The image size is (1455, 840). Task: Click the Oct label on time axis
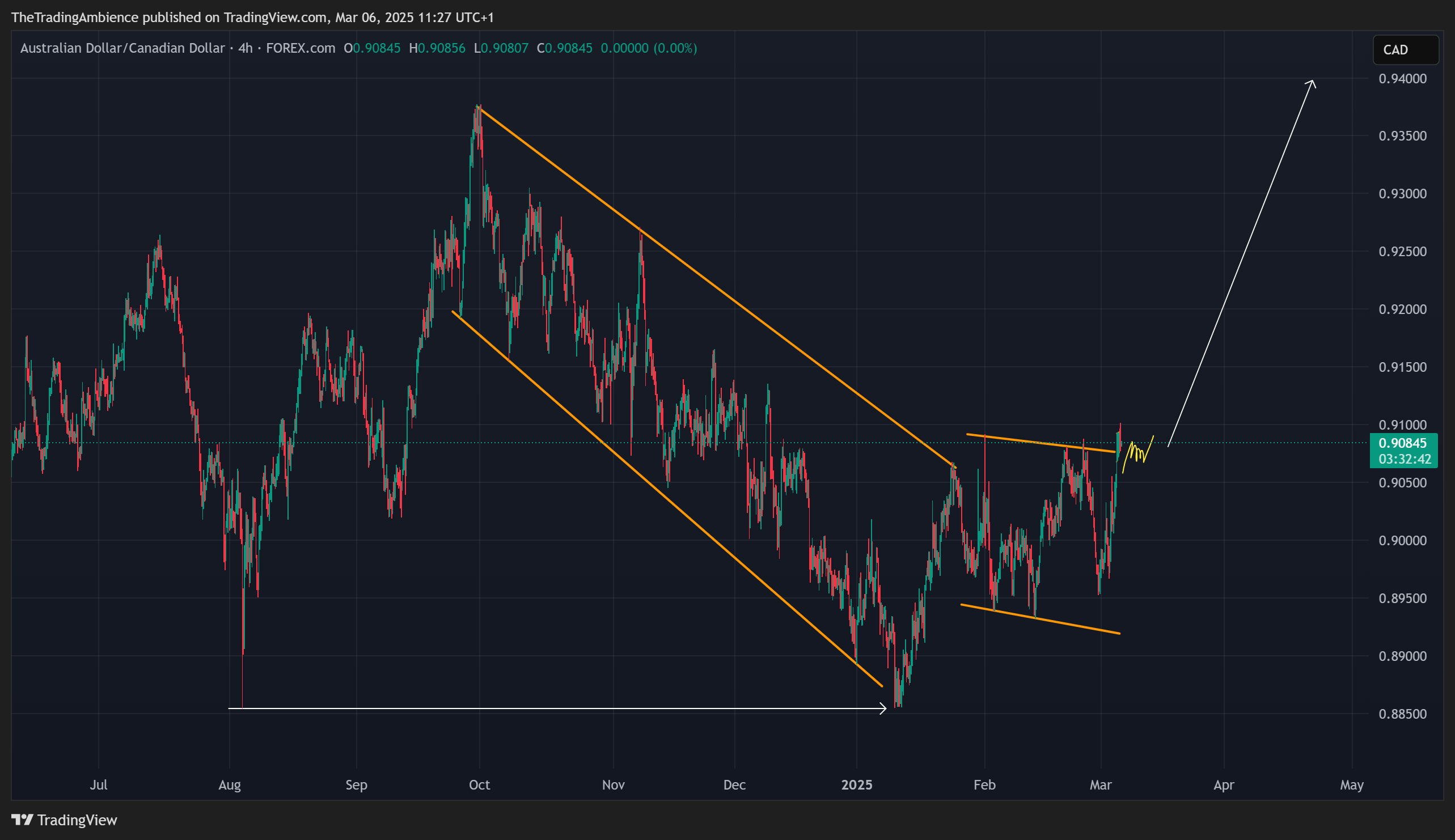pos(480,784)
